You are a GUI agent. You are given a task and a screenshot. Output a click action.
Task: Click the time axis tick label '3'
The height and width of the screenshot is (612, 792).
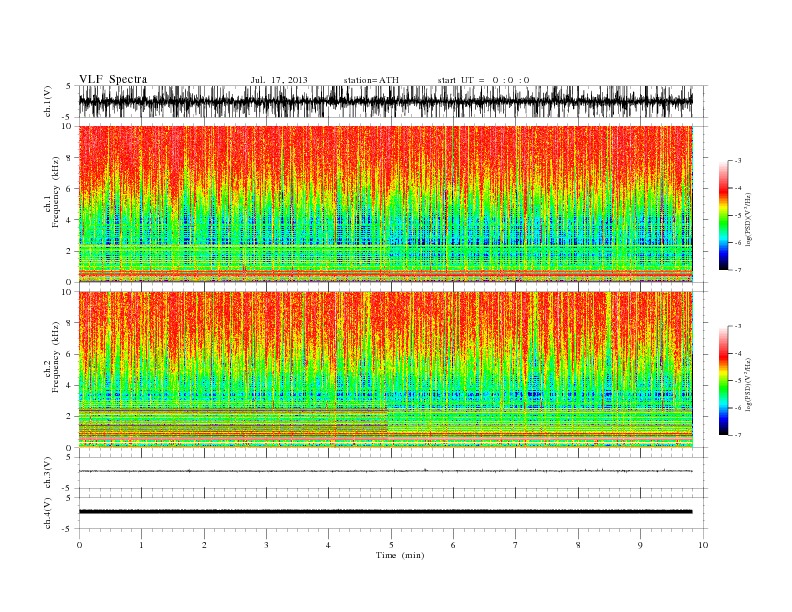point(266,545)
